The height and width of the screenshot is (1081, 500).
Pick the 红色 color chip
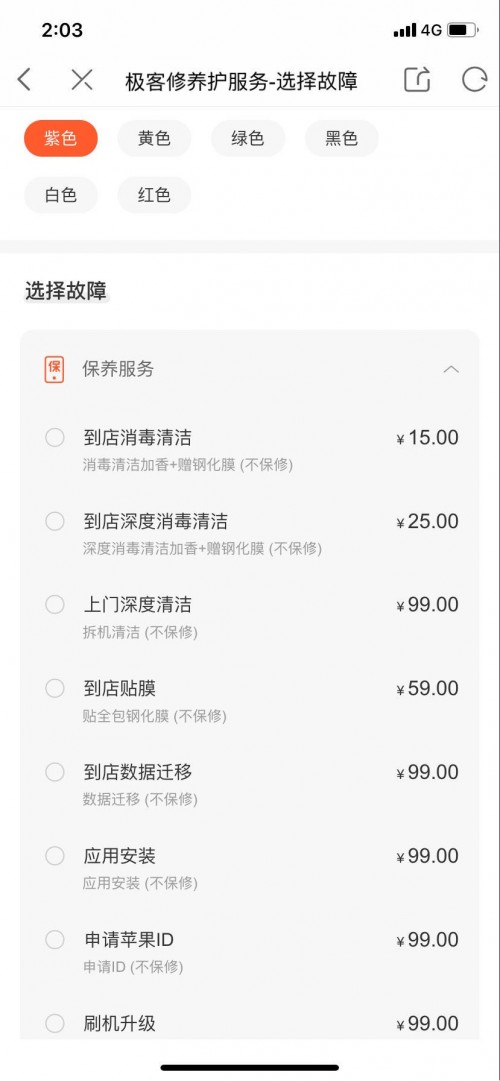(154, 195)
